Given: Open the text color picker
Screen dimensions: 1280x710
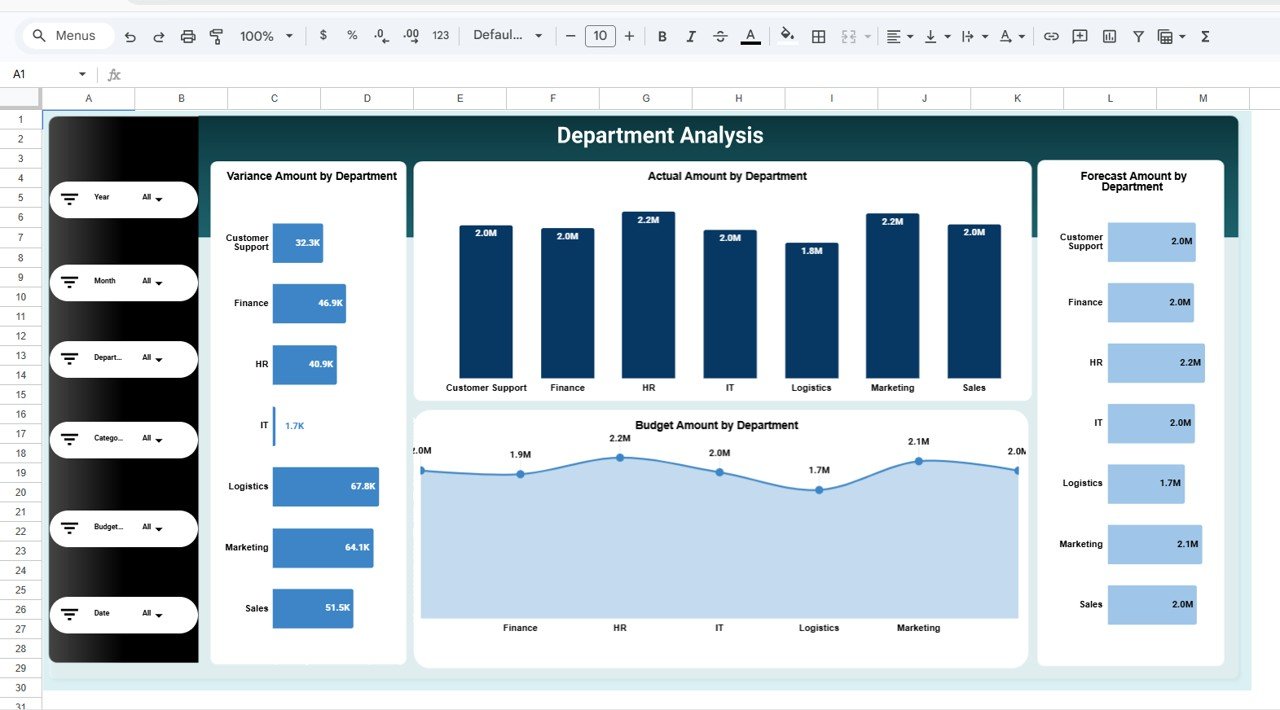Looking at the screenshot, I should click(750, 35).
